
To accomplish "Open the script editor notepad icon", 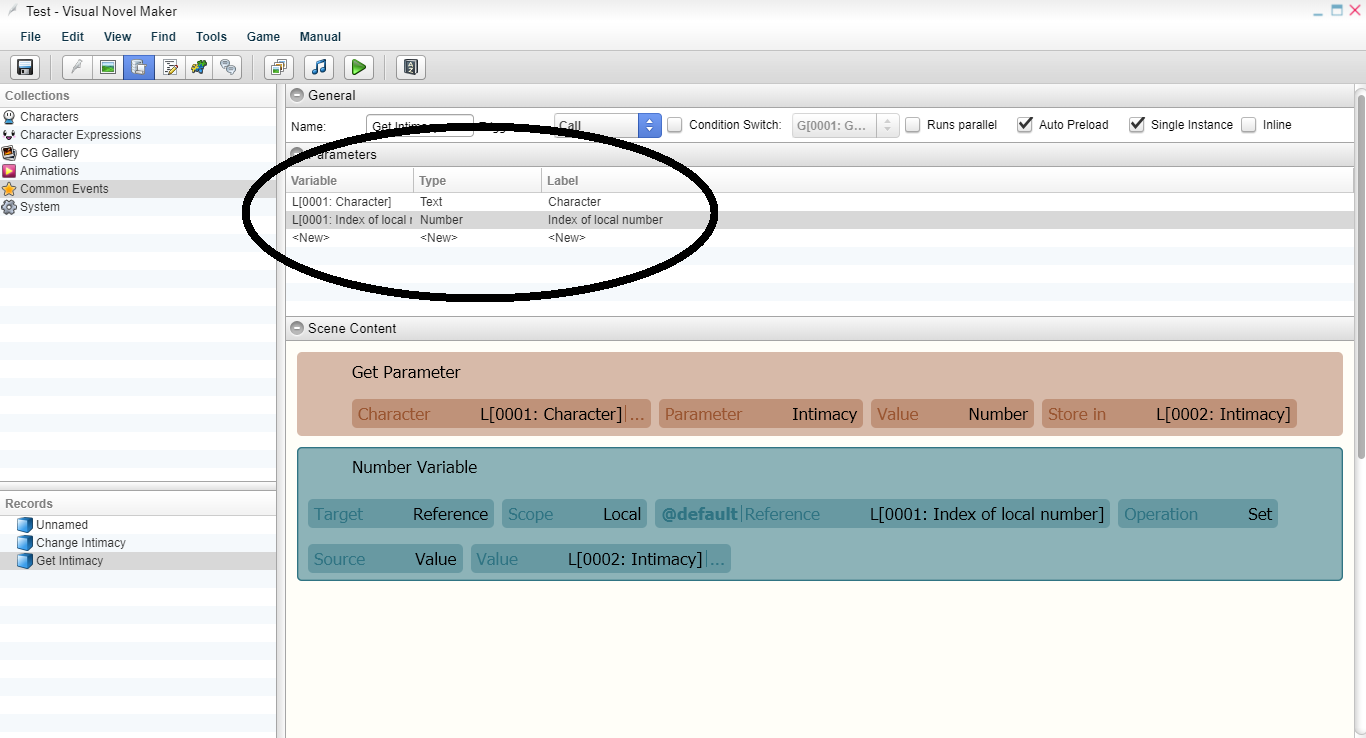I will point(169,68).
